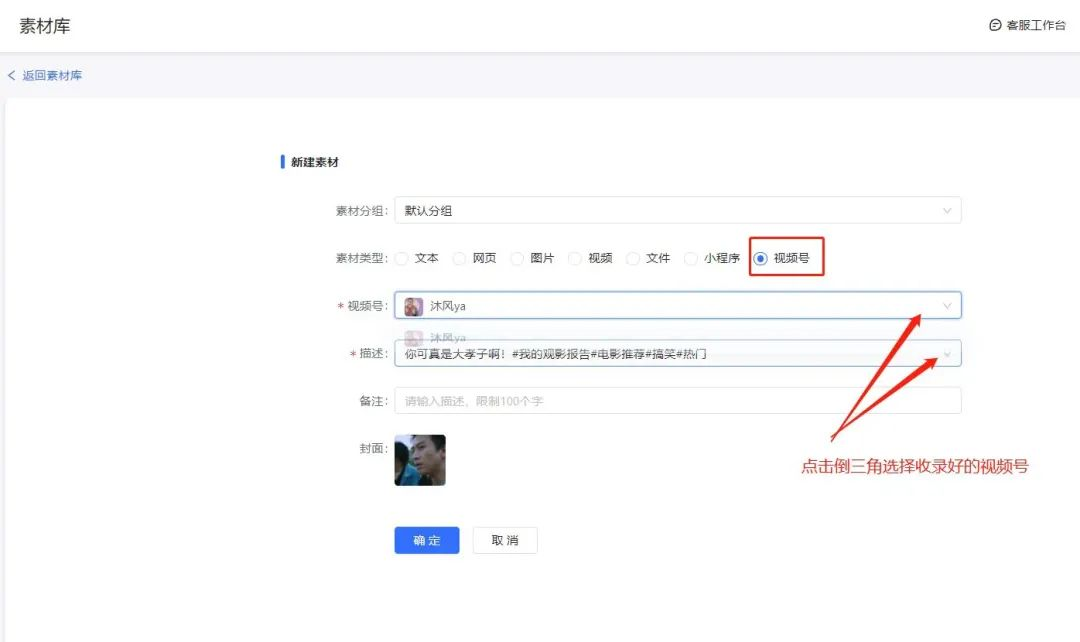Image resolution: width=1080 pixels, height=642 pixels.
Task: Pick the 文件 material type
Action: [633, 258]
